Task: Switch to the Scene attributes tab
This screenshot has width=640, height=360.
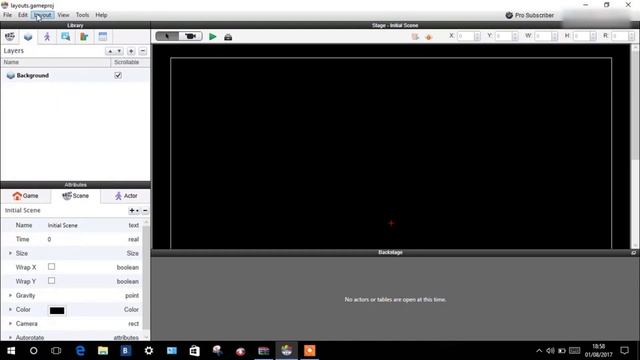Action: [76, 196]
